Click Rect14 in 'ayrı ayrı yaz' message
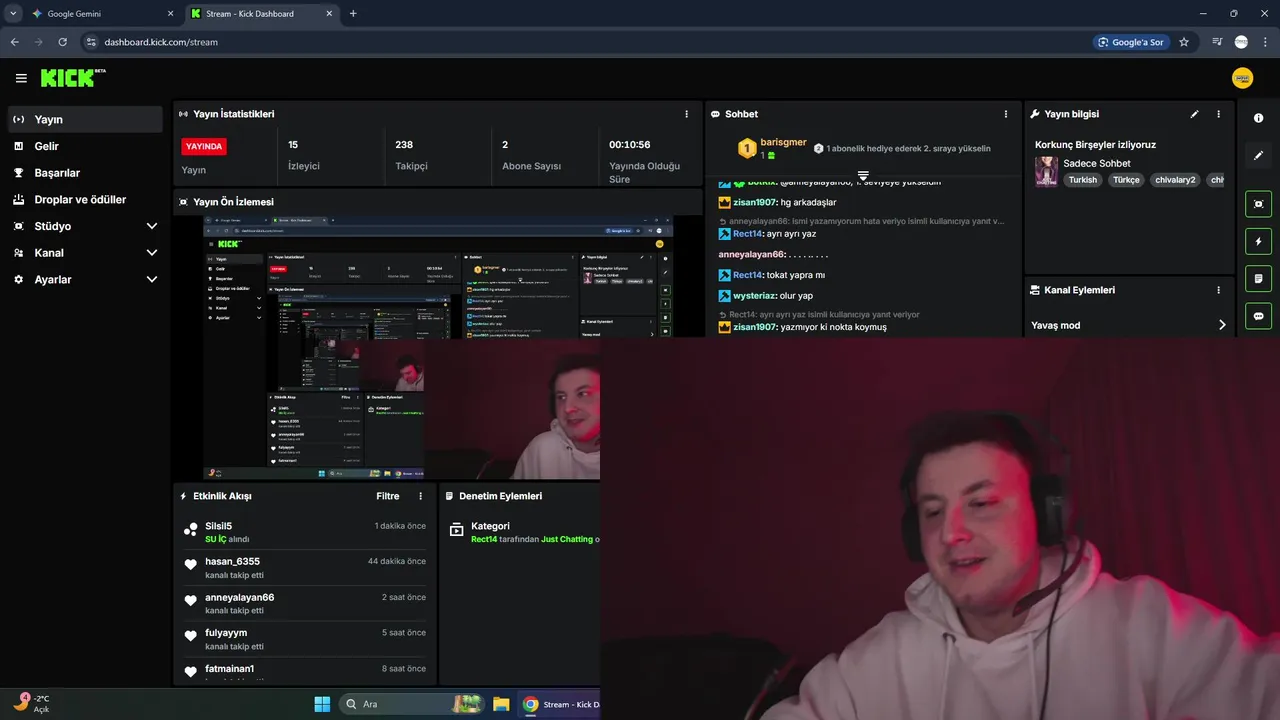This screenshot has width=1280, height=720. 748,234
